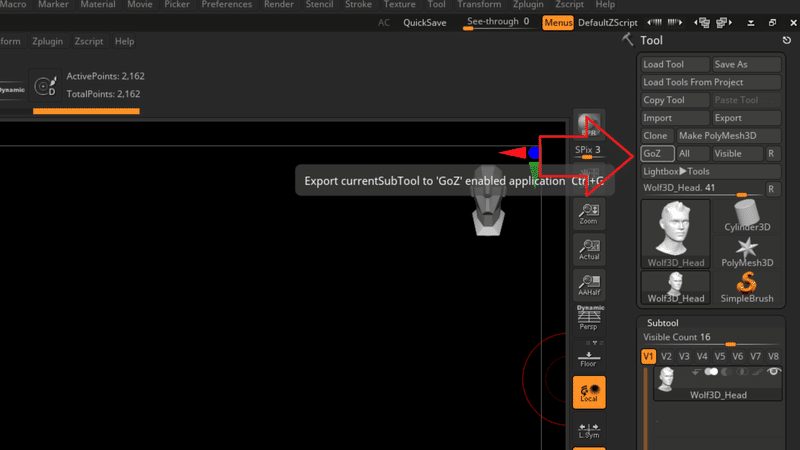Click next layout right arrows icon

(x=674, y=22)
